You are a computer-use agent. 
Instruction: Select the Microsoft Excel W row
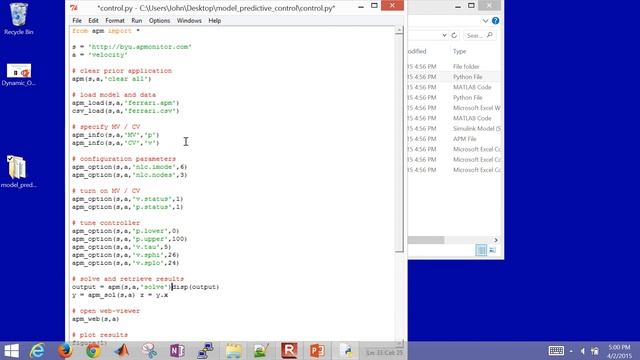[x=454, y=108]
